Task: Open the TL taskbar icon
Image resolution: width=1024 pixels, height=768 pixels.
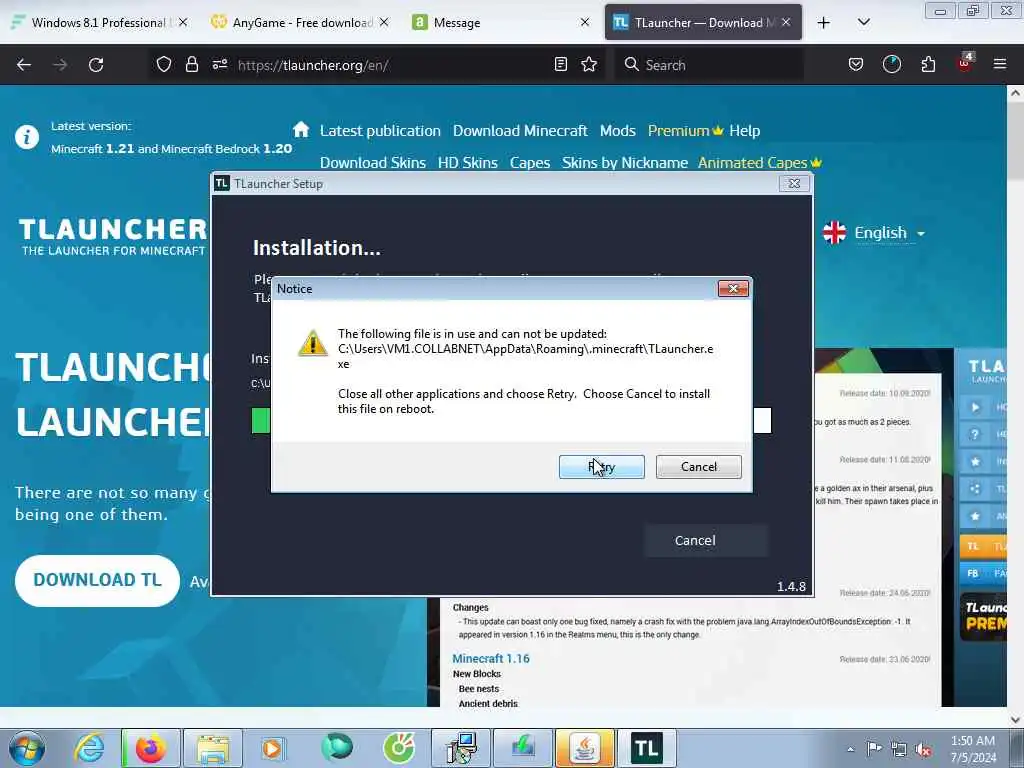Action: pyautogui.click(x=647, y=748)
